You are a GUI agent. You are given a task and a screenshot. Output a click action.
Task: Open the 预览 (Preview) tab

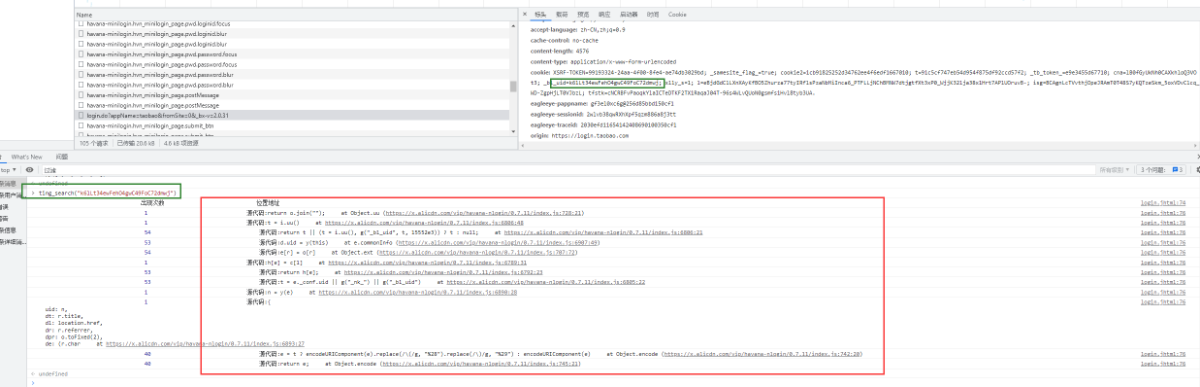[583, 15]
